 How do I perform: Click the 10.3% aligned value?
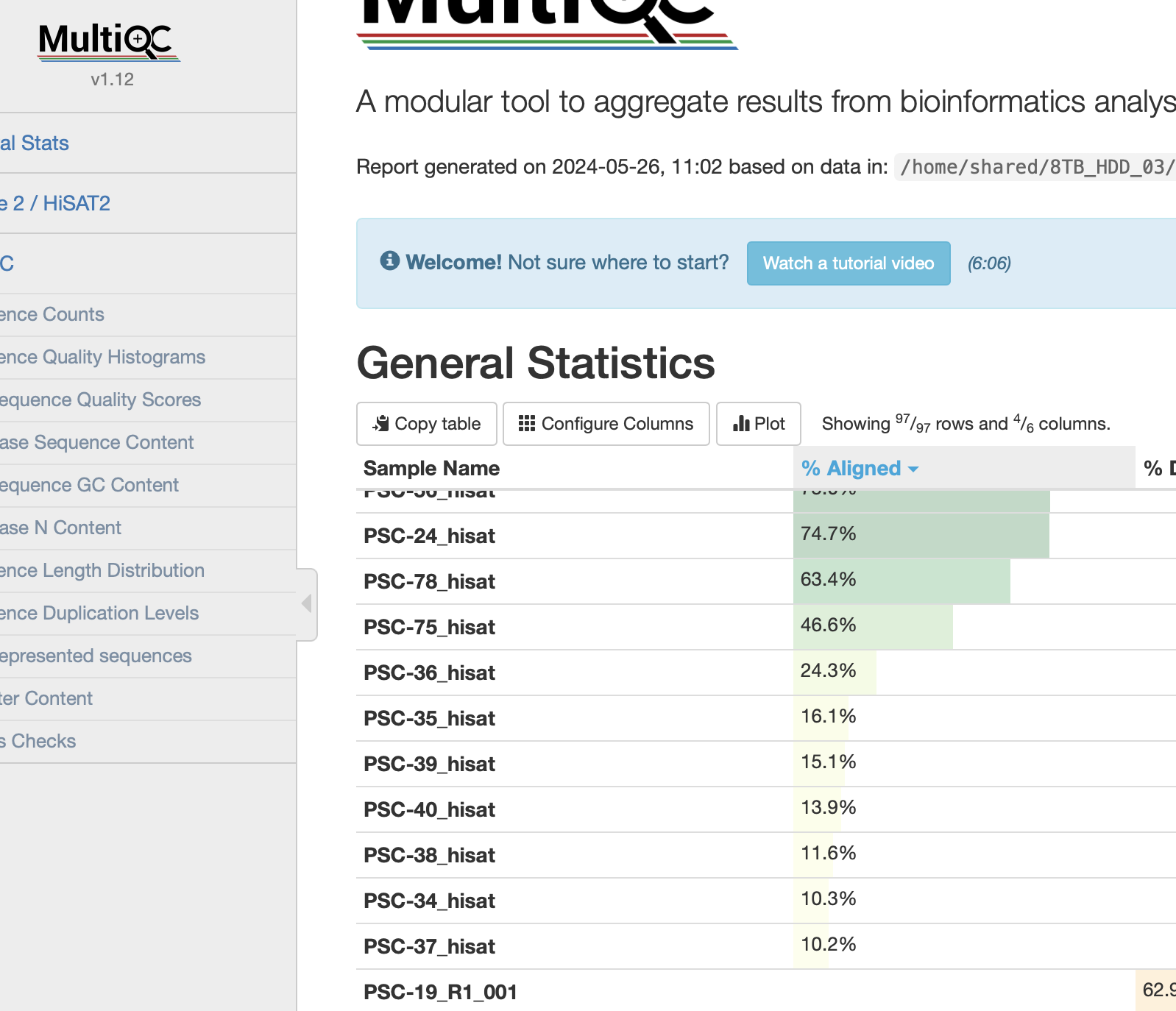click(x=828, y=898)
